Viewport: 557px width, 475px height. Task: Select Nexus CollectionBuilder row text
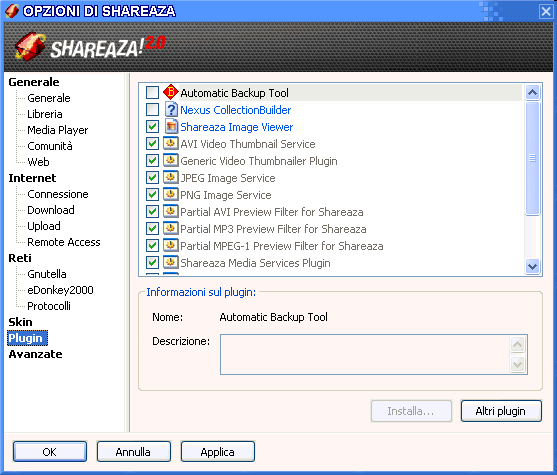236,110
